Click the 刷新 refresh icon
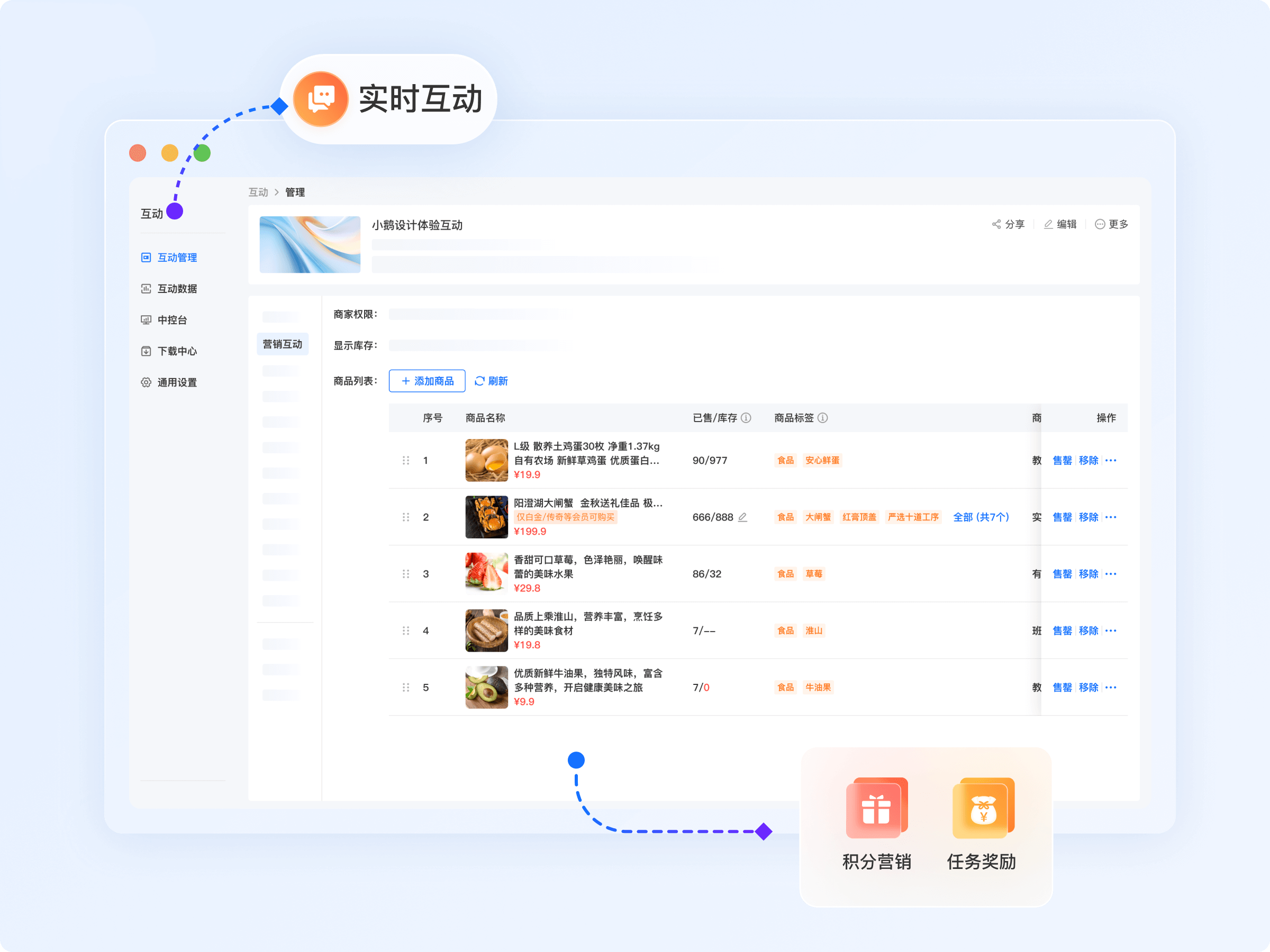This screenshot has width=1270, height=952. pyautogui.click(x=479, y=381)
